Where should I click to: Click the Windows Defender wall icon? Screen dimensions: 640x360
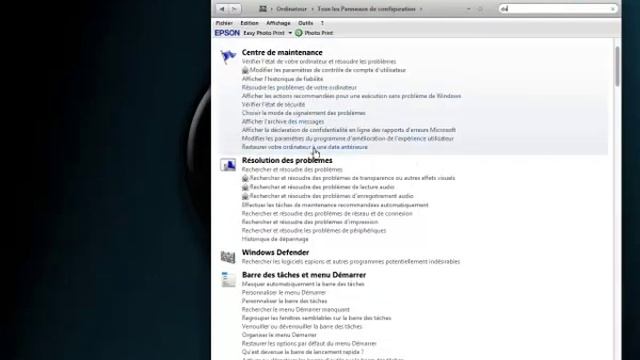(228, 257)
